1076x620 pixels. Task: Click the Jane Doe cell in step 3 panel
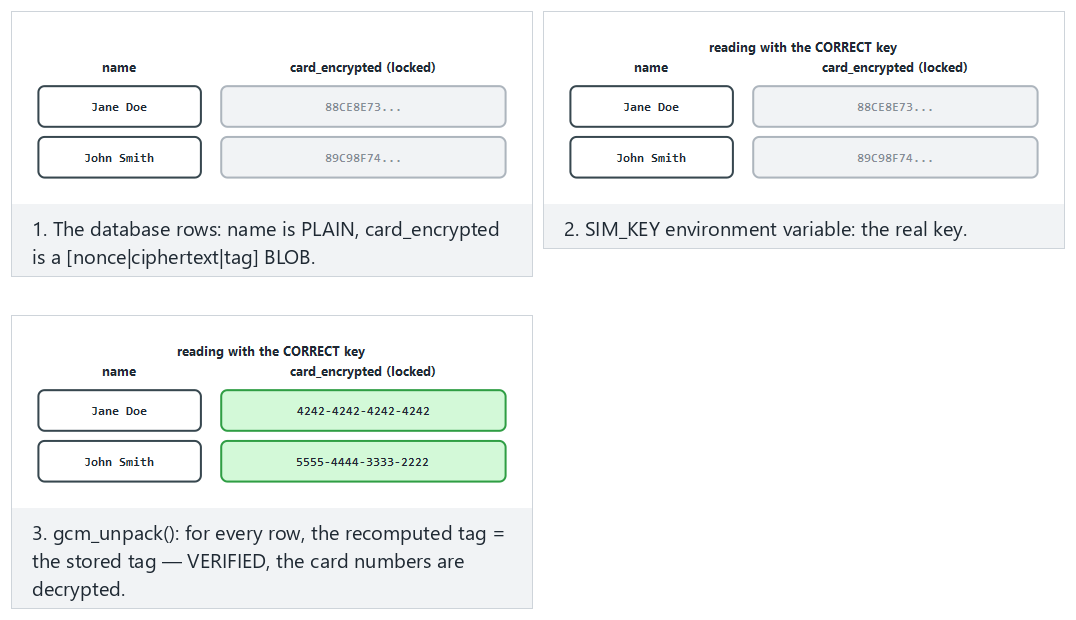pos(119,411)
